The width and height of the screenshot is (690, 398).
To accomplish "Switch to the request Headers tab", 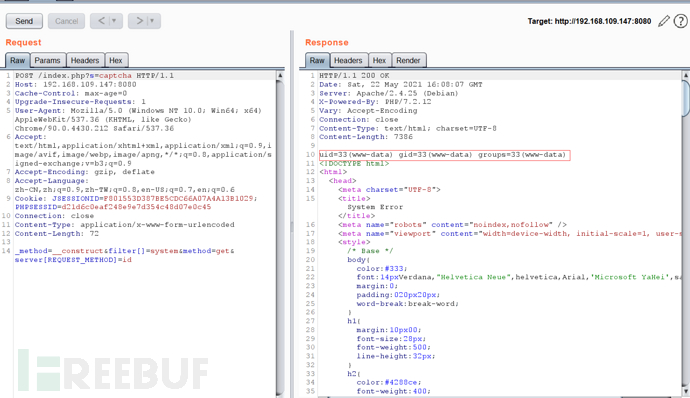I will (x=85, y=60).
